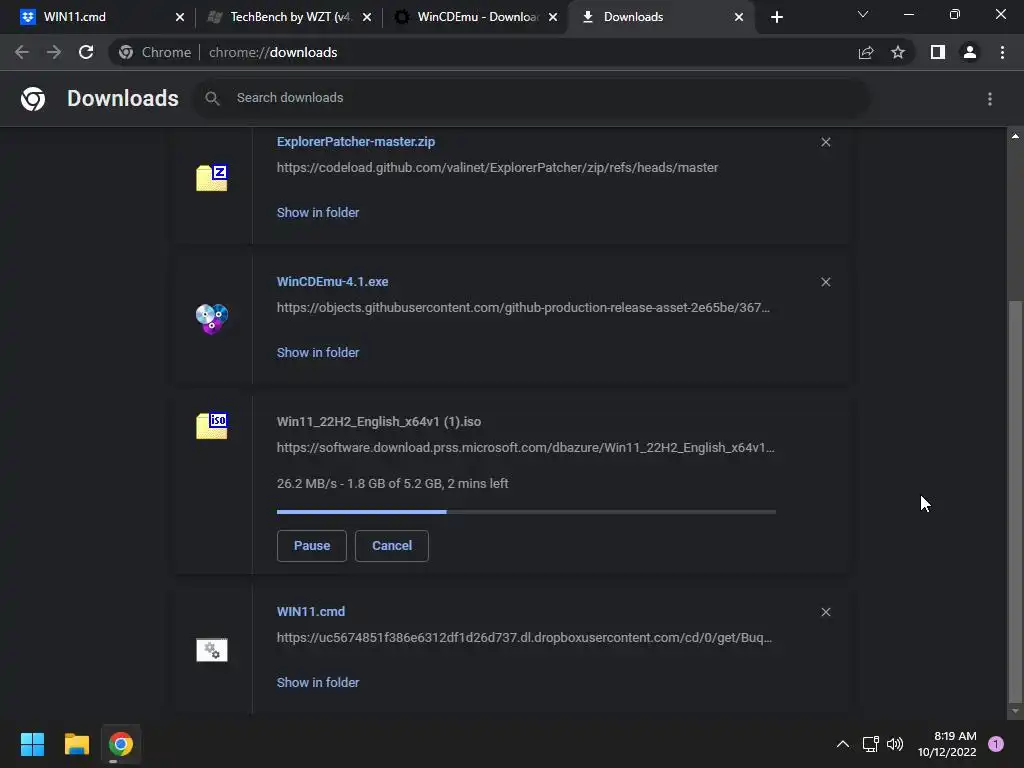Reload the downloads page
Image resolution: width=1024 pixels, height=768 pixels.
[x=86, y=52]
